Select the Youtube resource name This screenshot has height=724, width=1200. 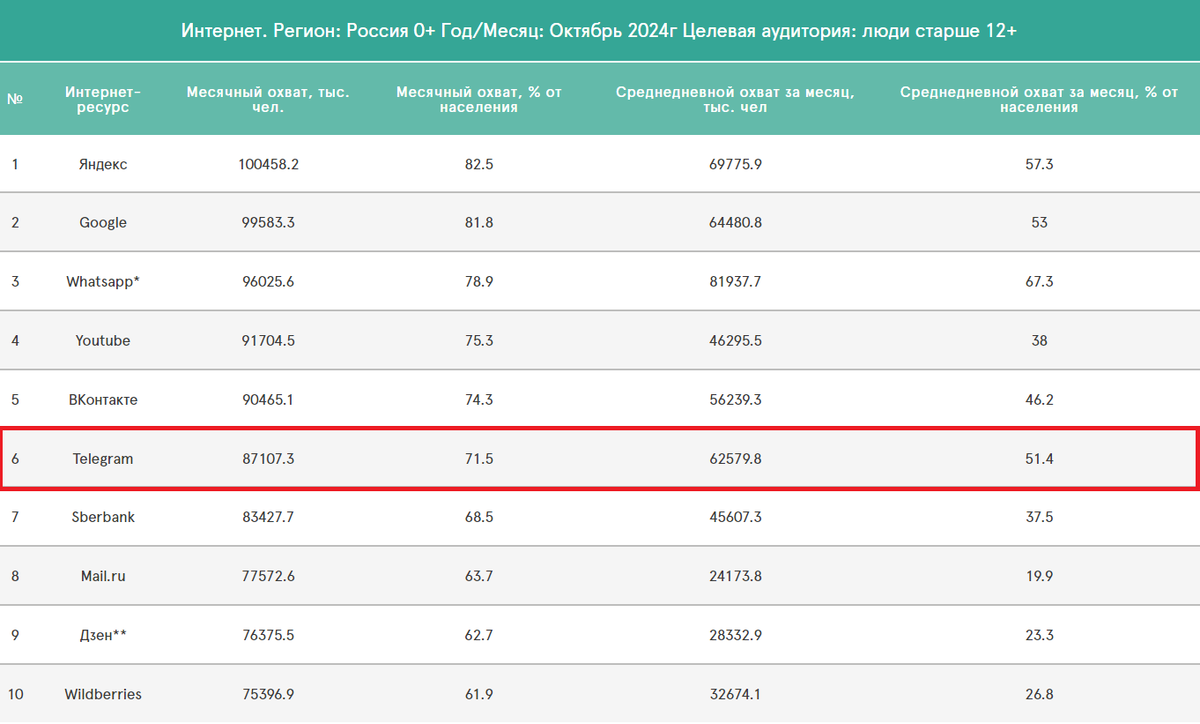pyautogui.click(x=103, y=341)
